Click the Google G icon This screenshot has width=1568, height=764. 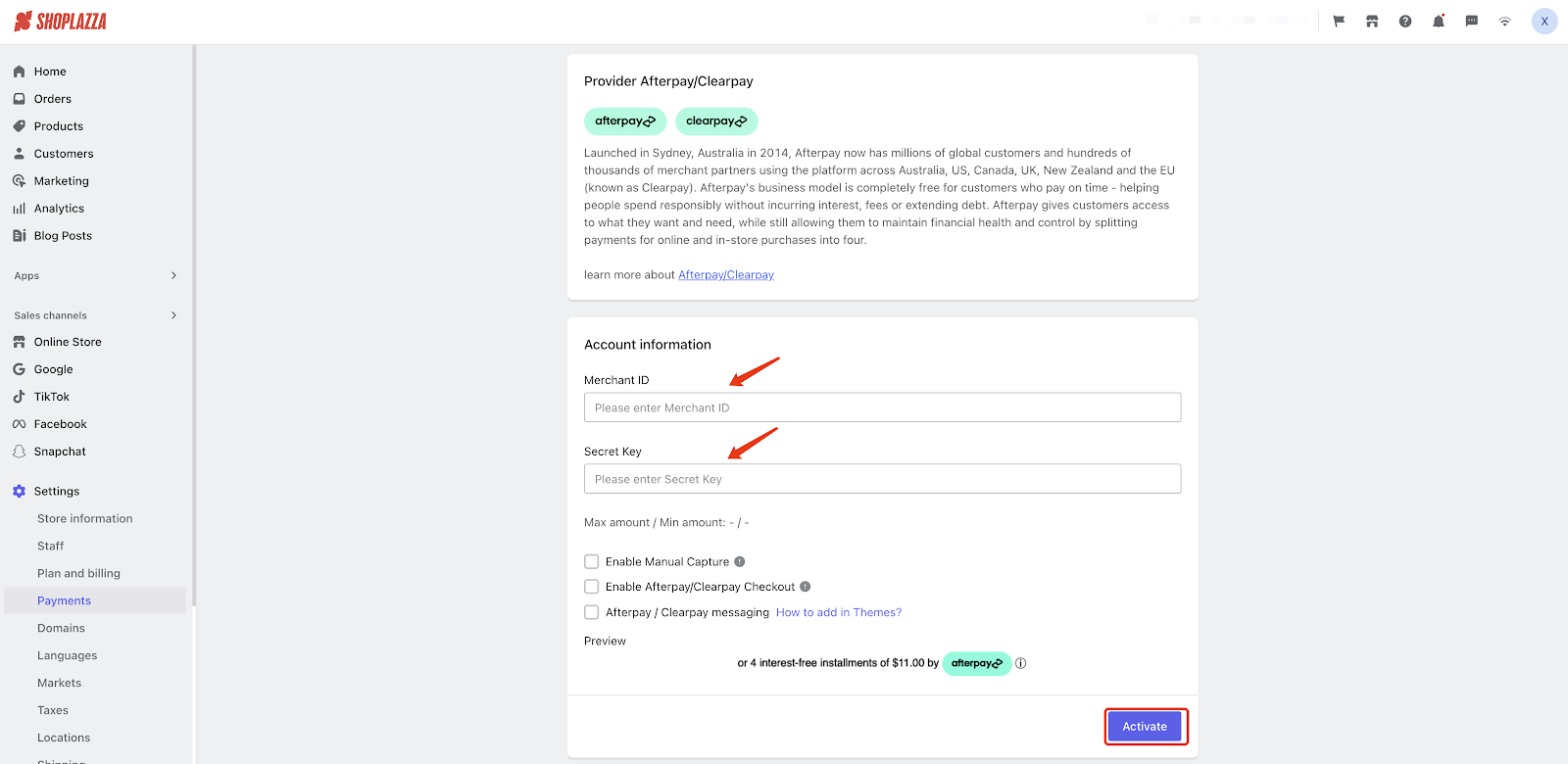[19, 369]
